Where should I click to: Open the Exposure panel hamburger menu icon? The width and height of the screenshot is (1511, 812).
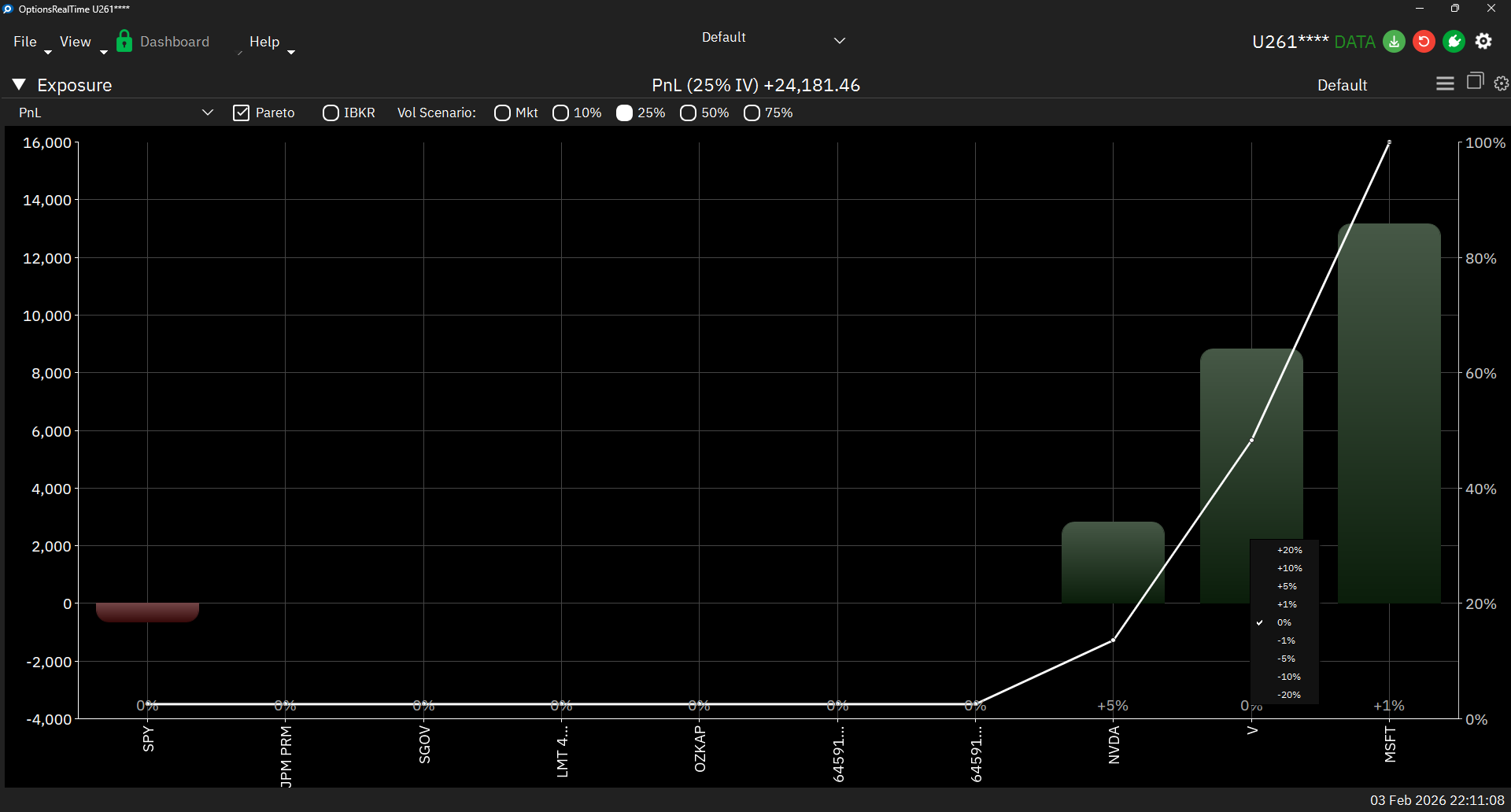click(1446, 83)
